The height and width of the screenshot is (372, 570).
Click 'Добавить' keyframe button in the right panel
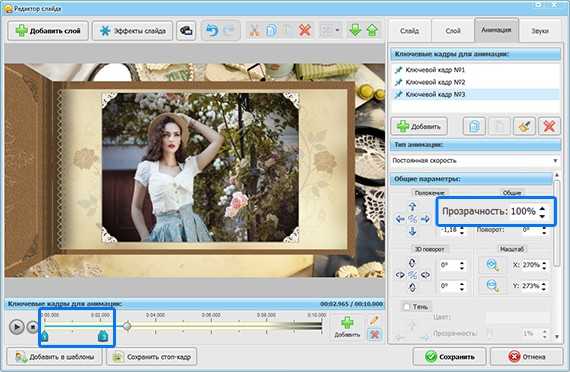tap(419, 127)
